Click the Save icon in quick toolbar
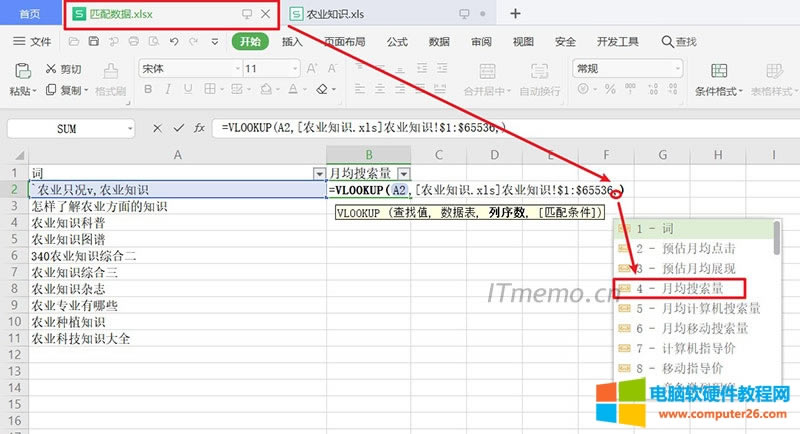The image size is (800, 434). click(92, 42)
